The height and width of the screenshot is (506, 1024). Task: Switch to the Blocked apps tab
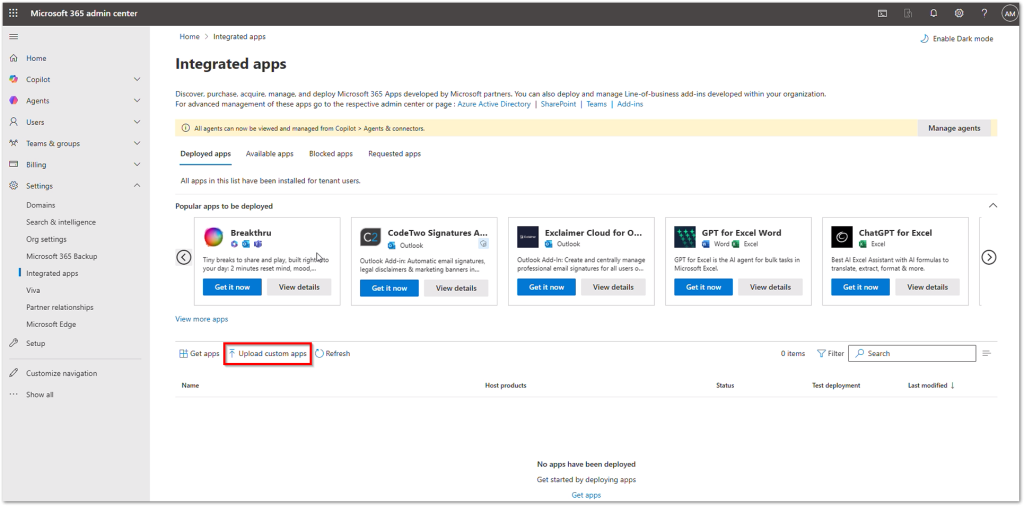pos(330,154)
